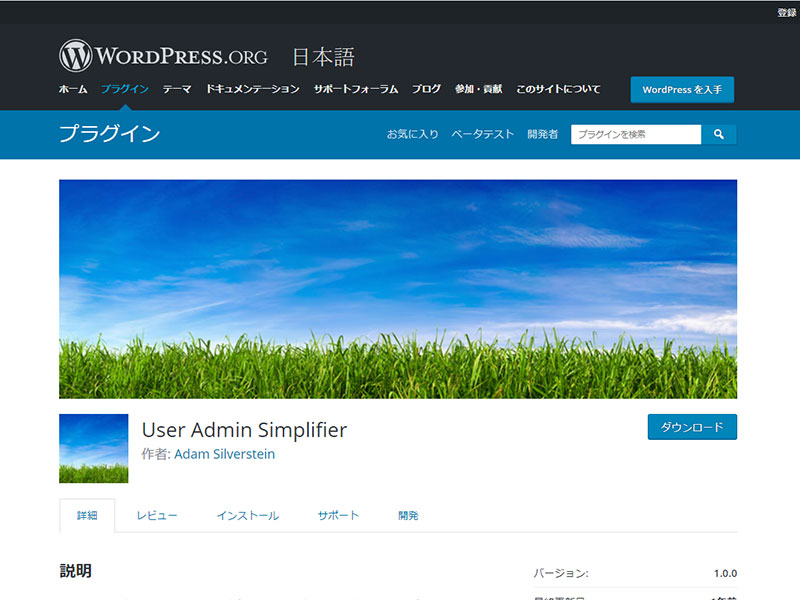The image size is (800, 600).
Task: Click the ダウンロード button
Action: (692, 427)
